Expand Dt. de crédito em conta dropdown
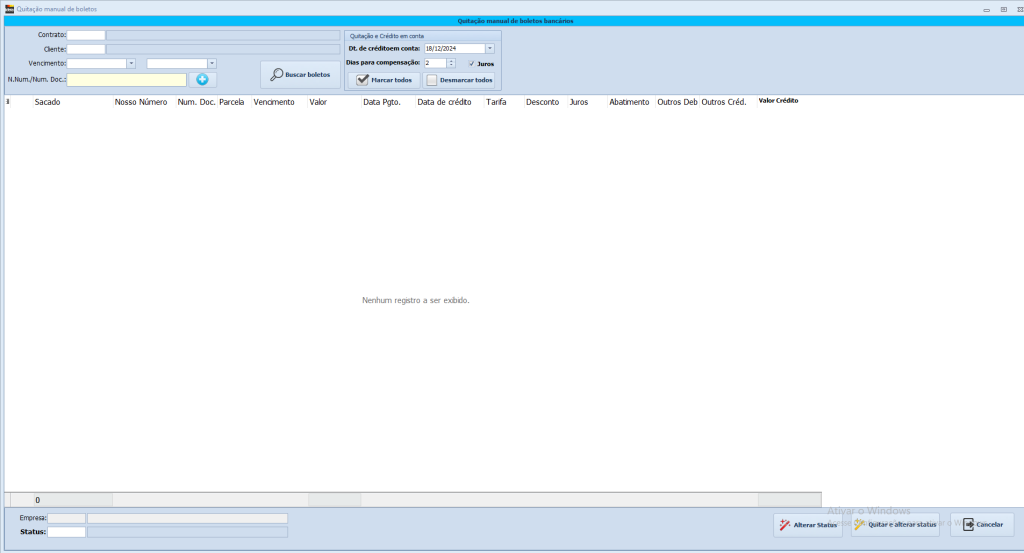 pyautogui.click(x=490, y=48)
